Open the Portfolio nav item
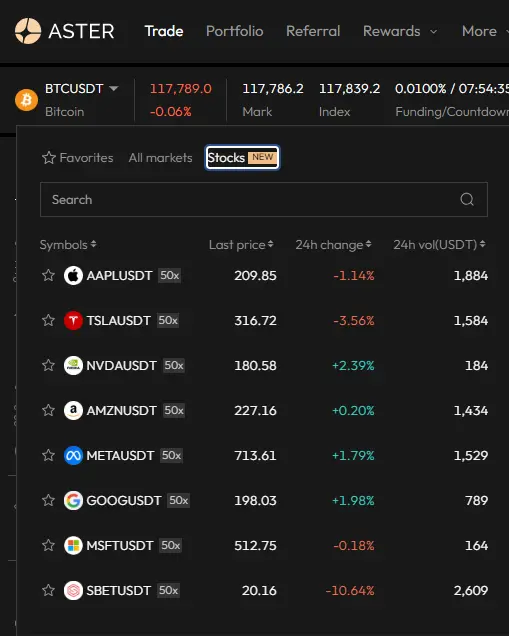This screenshot has width=509, height=636. pos(234,31)
